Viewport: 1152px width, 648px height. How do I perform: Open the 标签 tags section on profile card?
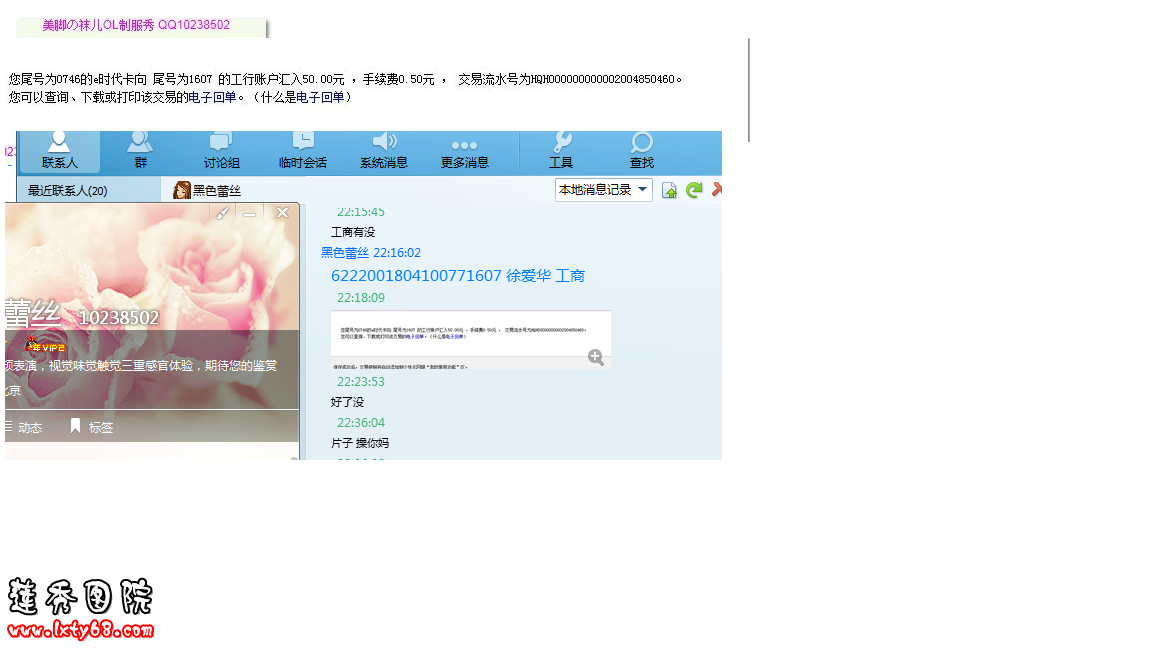92,427
